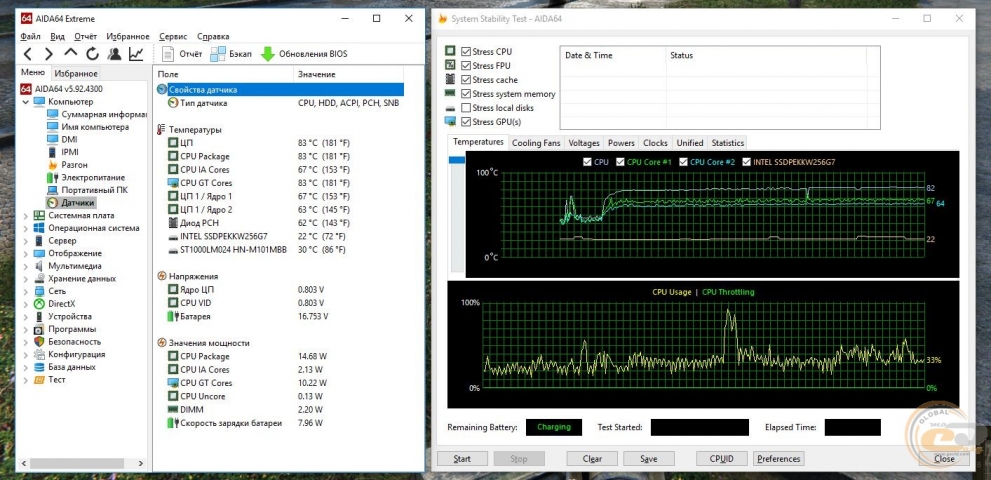Viewport: 991px width, 480px height.
Task: Switch to Powers tab
Action: pos(621,143)
